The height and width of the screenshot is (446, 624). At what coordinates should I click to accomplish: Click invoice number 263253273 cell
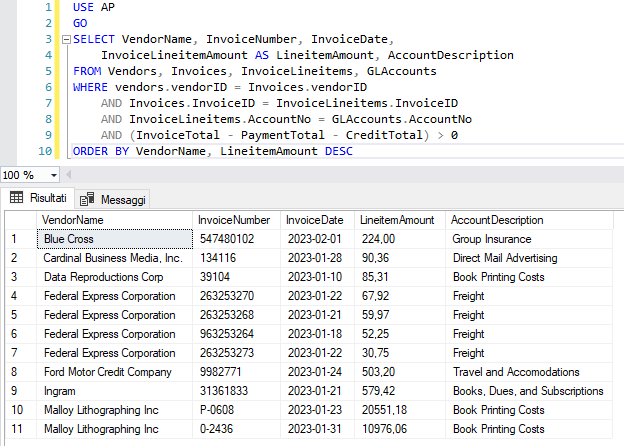237,353
